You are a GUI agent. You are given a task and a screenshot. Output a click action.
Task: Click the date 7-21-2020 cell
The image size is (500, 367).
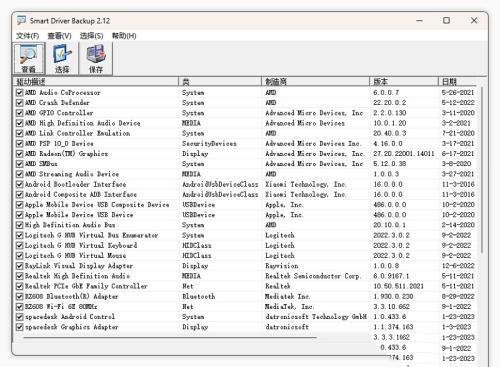(x=458, y=133)
